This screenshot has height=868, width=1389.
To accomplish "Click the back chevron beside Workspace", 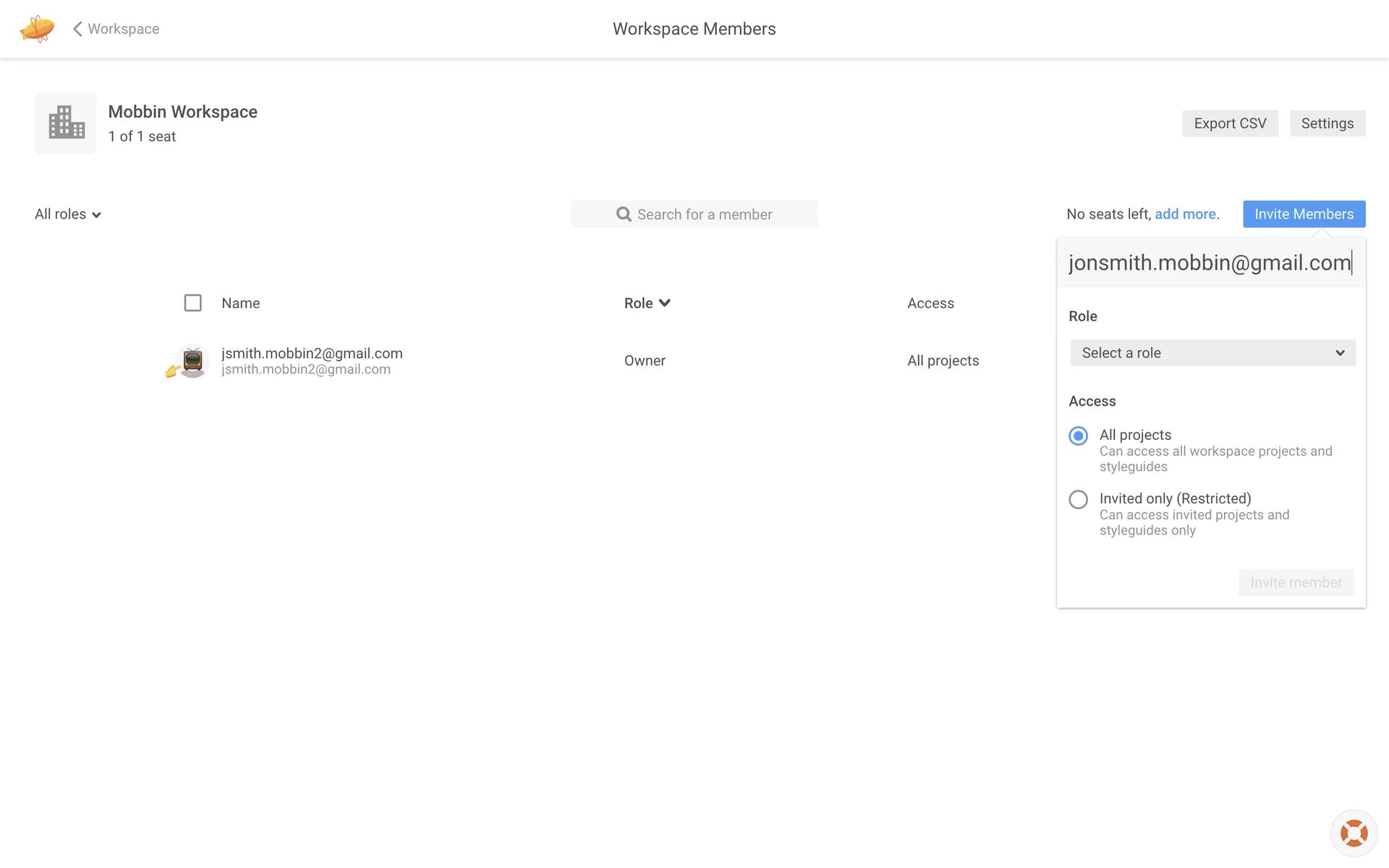I will click(x=77, y=29).
